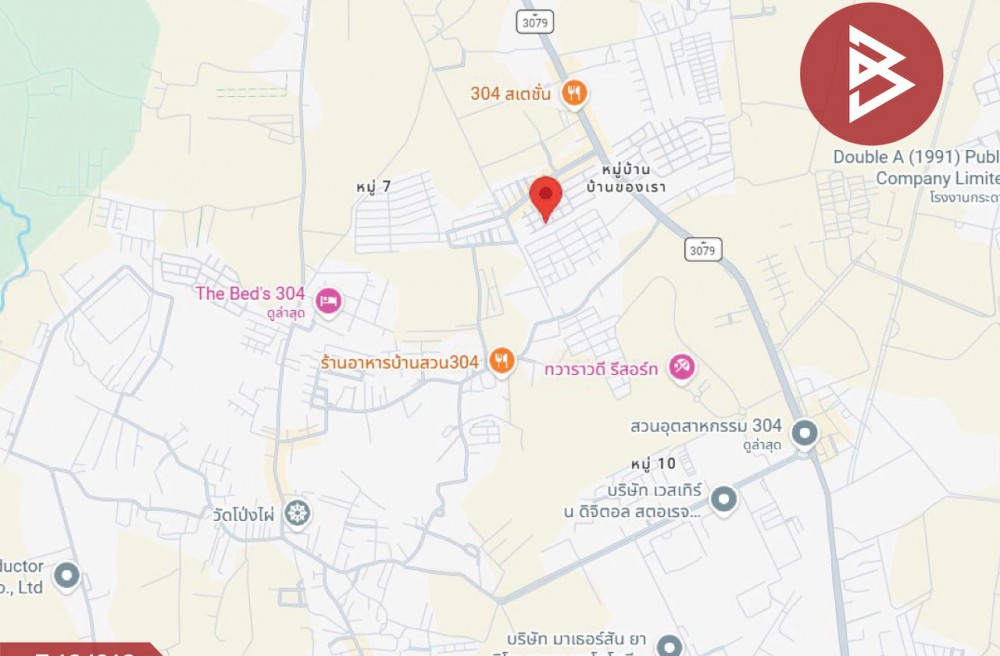The height and width of the screenshot is (656, 1000).
Task: Click the red triangular logo badge
Action: 871,73
